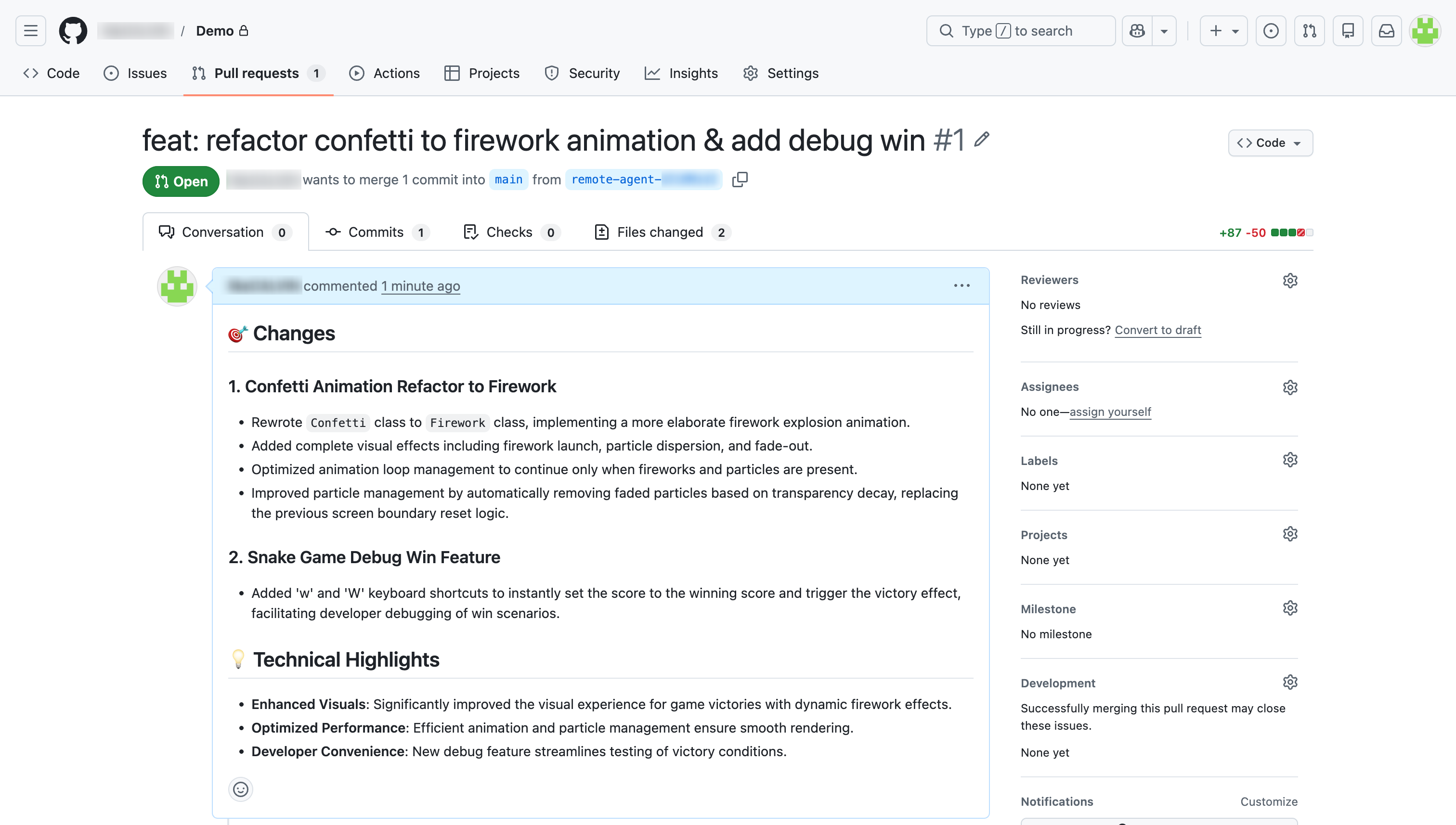Screen dimensions: 1456x825
Task: Click the Reviewers heading
Action: pos(1049,280)
